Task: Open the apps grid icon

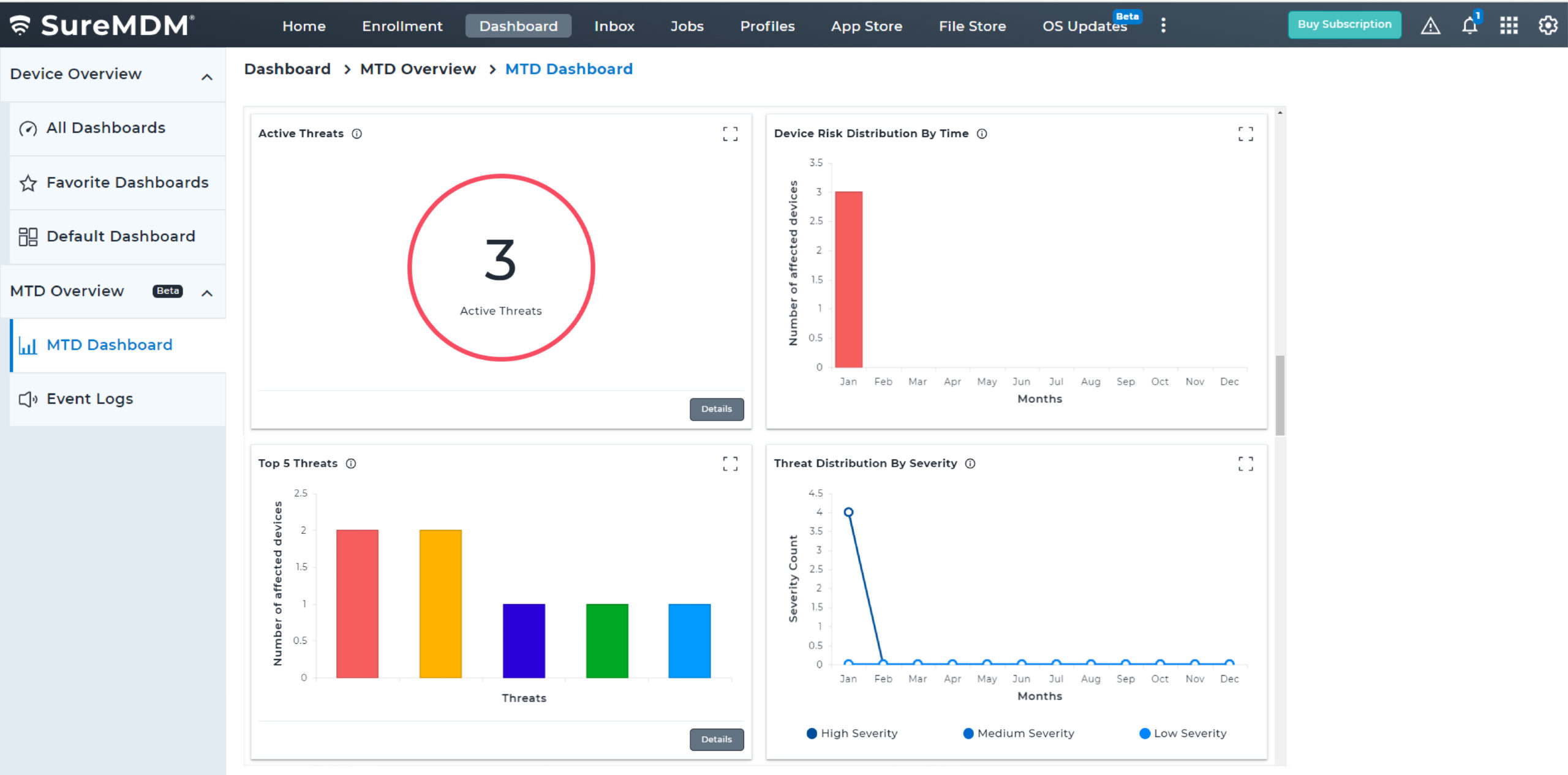Action: click(1509, 26)
